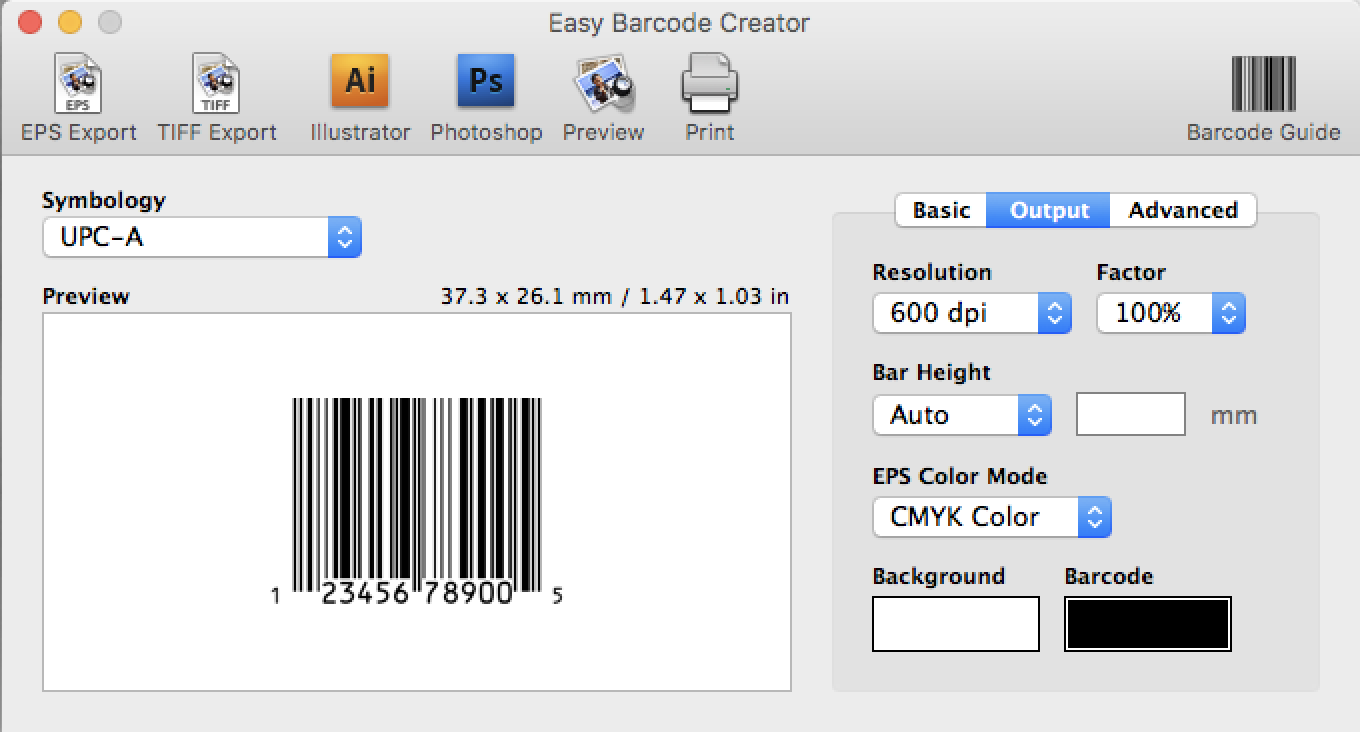Open the Preview app icon
Image resolution: width=1360 pixels, height=732 pixels.
tap(603, 86)
